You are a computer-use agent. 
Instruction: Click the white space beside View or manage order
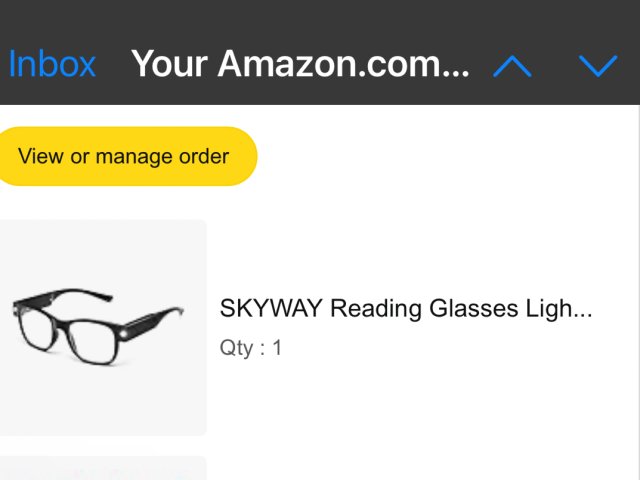pyautogui.click(x=450, y=156)
